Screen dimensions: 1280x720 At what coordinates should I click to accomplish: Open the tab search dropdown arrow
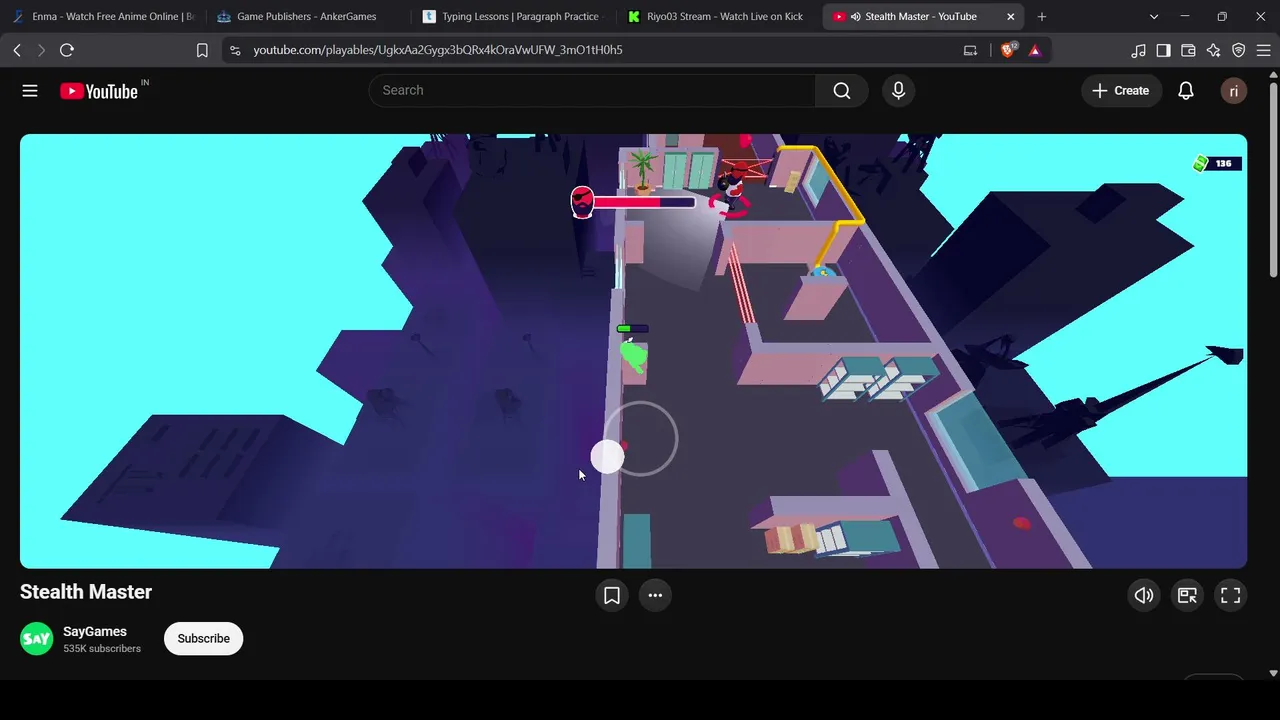(x=1154, y=17)
